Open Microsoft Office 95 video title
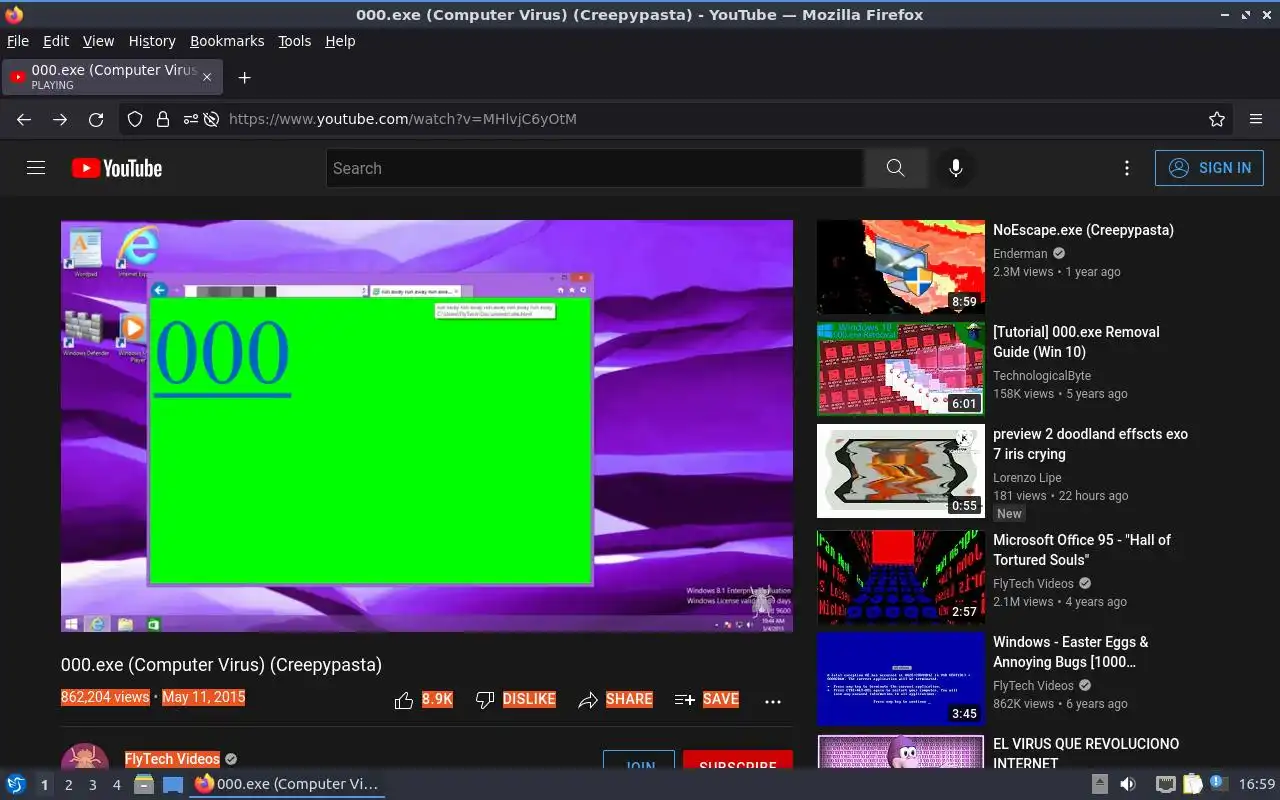This screenshot has height=800, width=1280. [x=1082, y=550]
